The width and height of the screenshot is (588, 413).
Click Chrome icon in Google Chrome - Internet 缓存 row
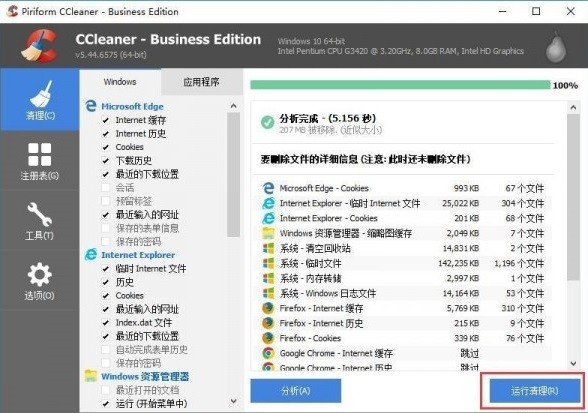point(268,353)
